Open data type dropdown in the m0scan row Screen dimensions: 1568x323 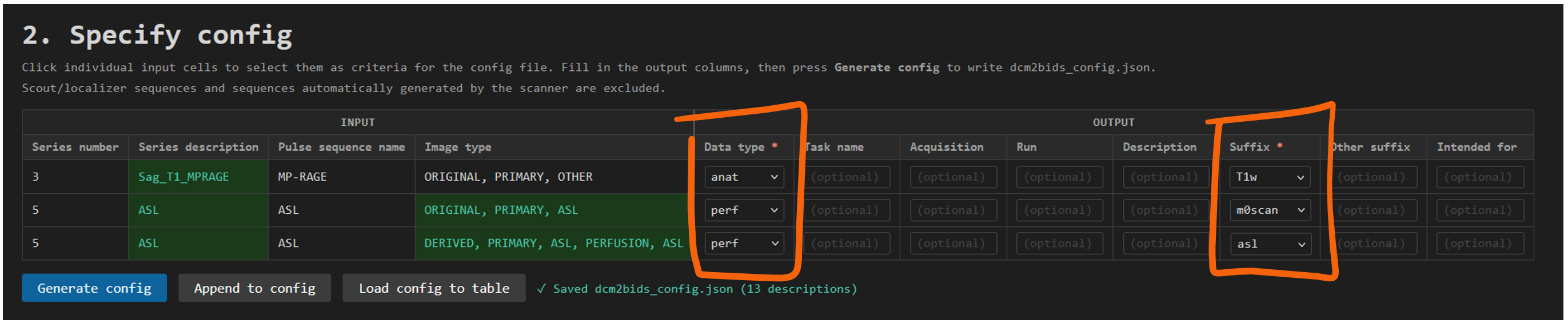[743, 210]
